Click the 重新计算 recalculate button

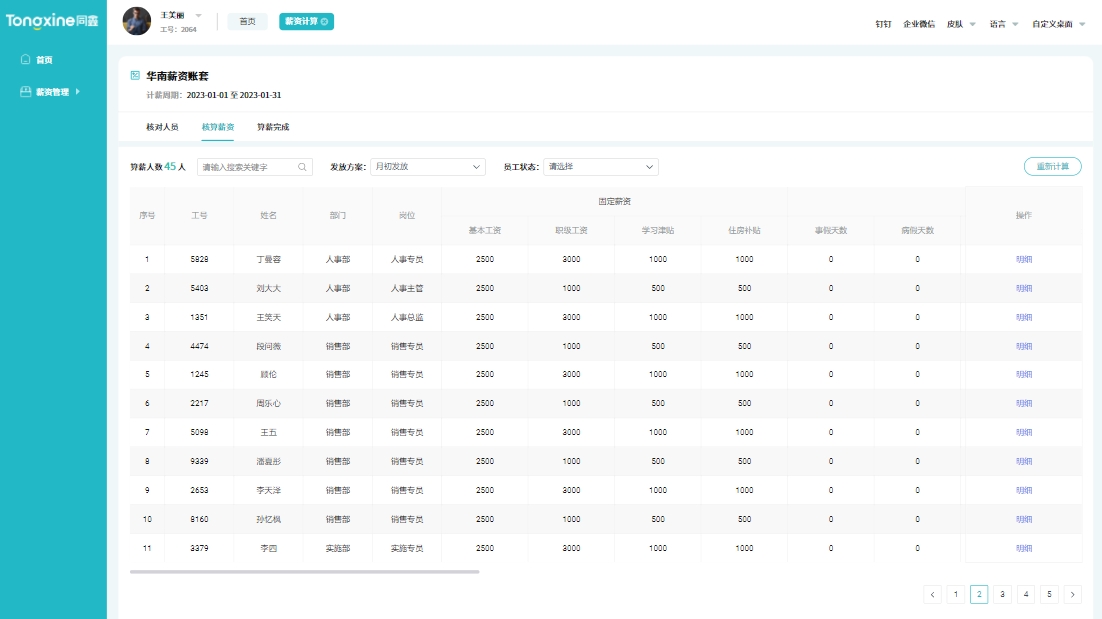click(1052, 167)
